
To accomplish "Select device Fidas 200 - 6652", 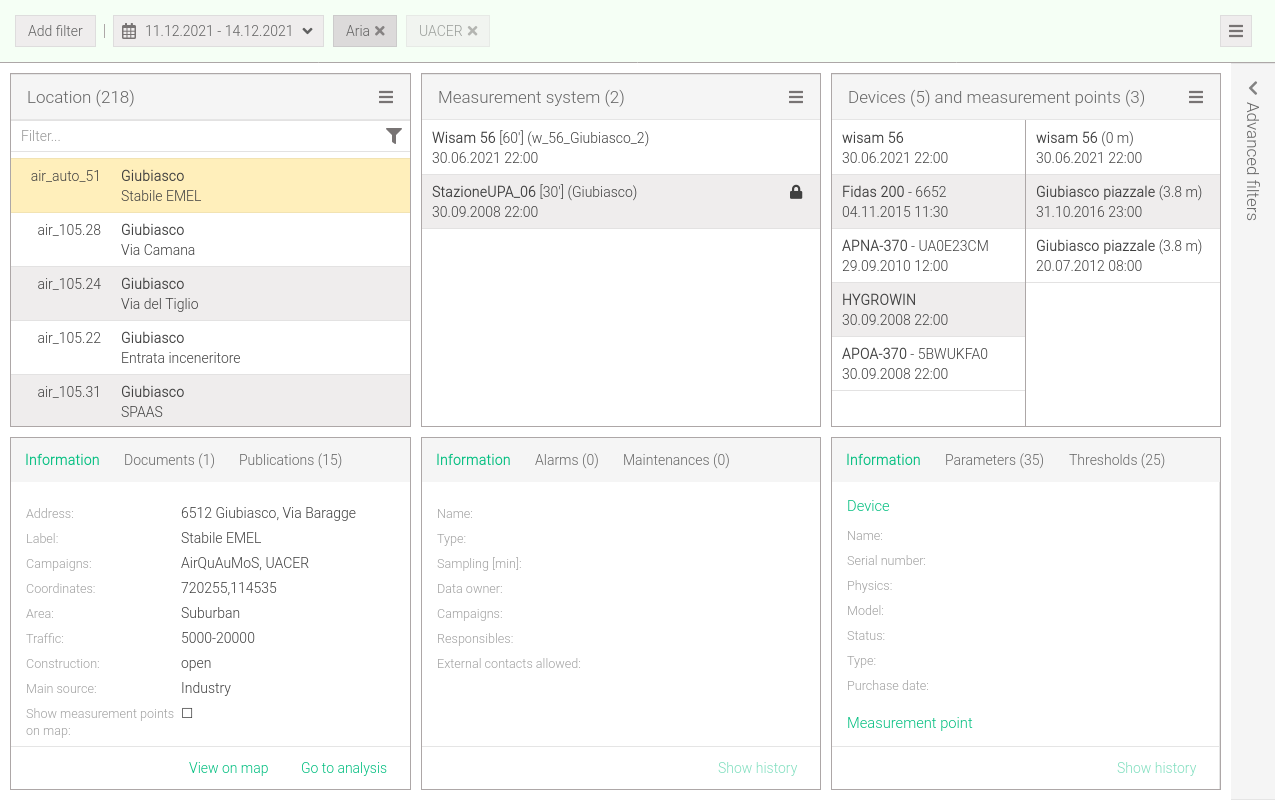I will tap(928, 202).
